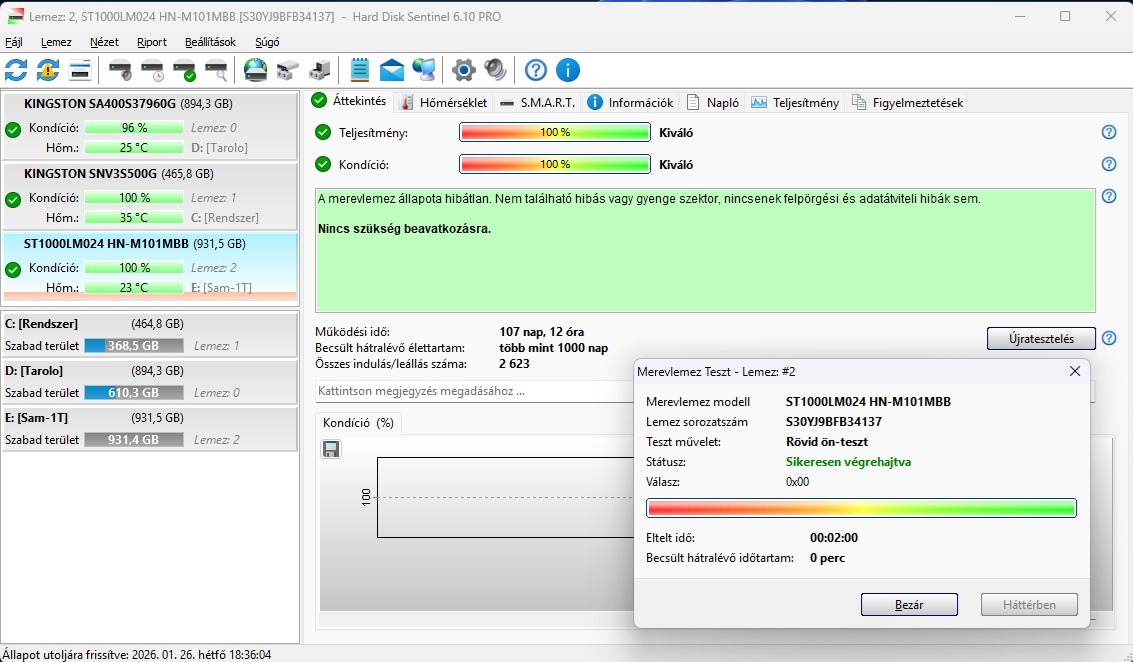Click green check icon on KINGSTON SNV3S500G

[13, 200]
